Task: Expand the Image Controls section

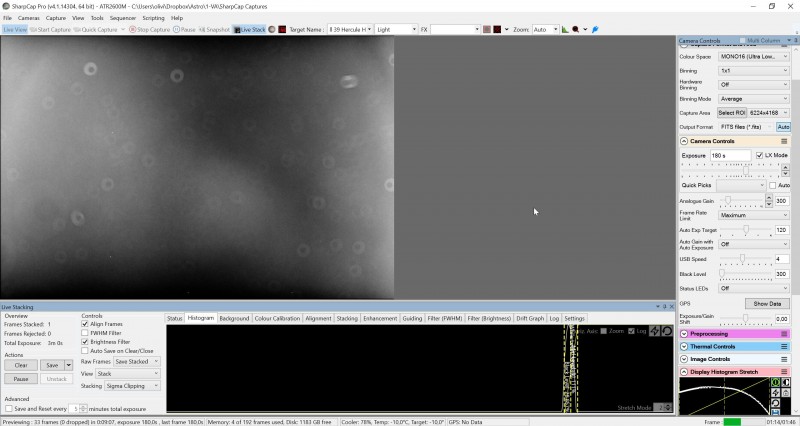Action: 684,359
